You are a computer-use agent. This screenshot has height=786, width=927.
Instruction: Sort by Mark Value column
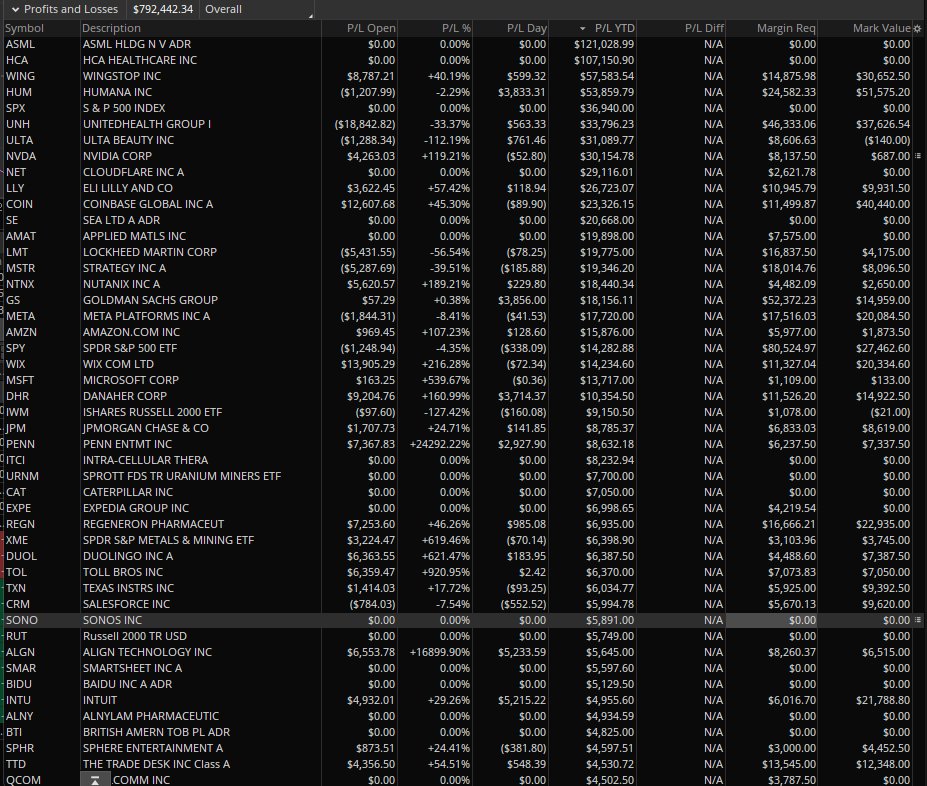[x=881, y=28]
